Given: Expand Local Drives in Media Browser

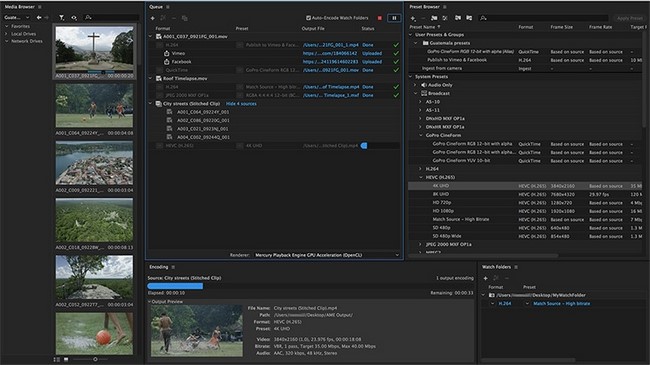Looking at the screenshot, I should (7, 34).
